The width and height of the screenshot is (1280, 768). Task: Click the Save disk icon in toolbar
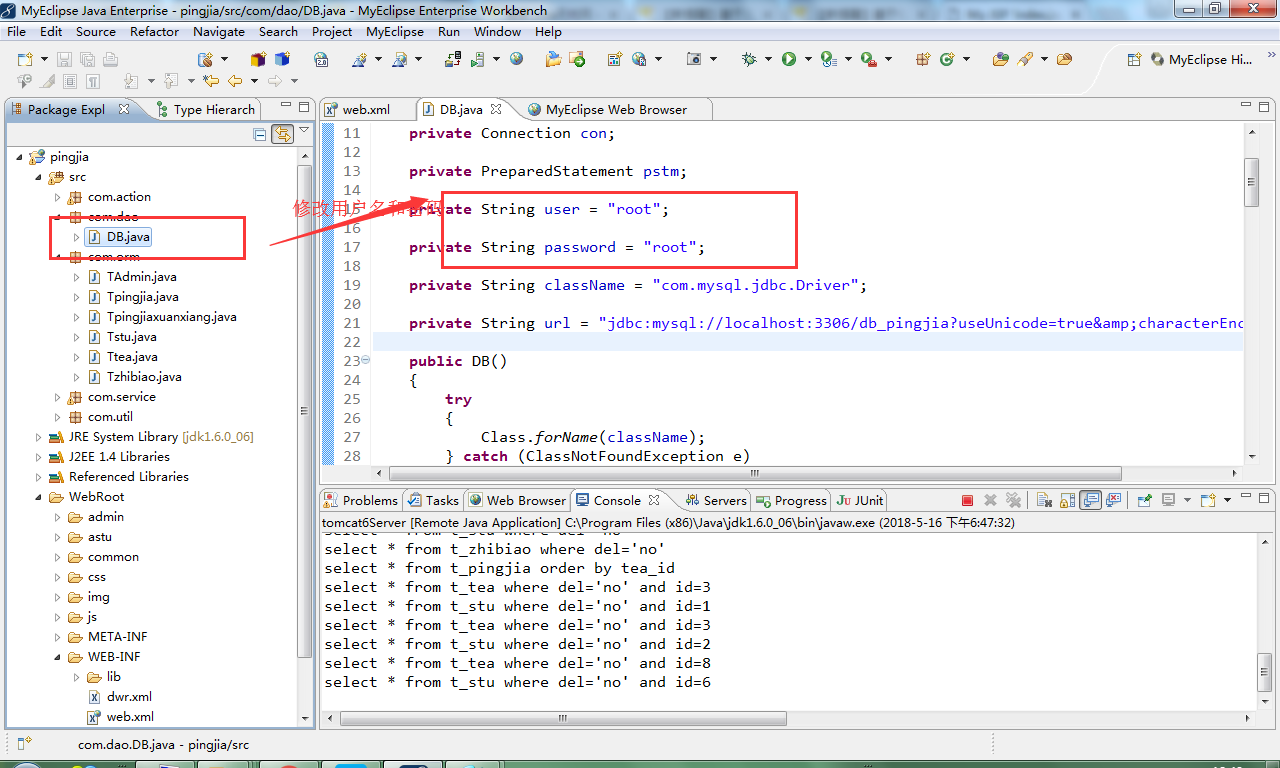[64, 59]
